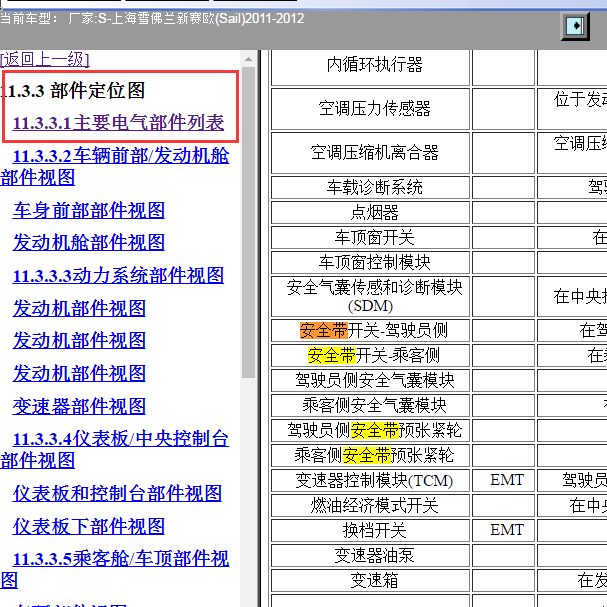Open 仪表板下部件视图 link

click(x=89, y=526)
